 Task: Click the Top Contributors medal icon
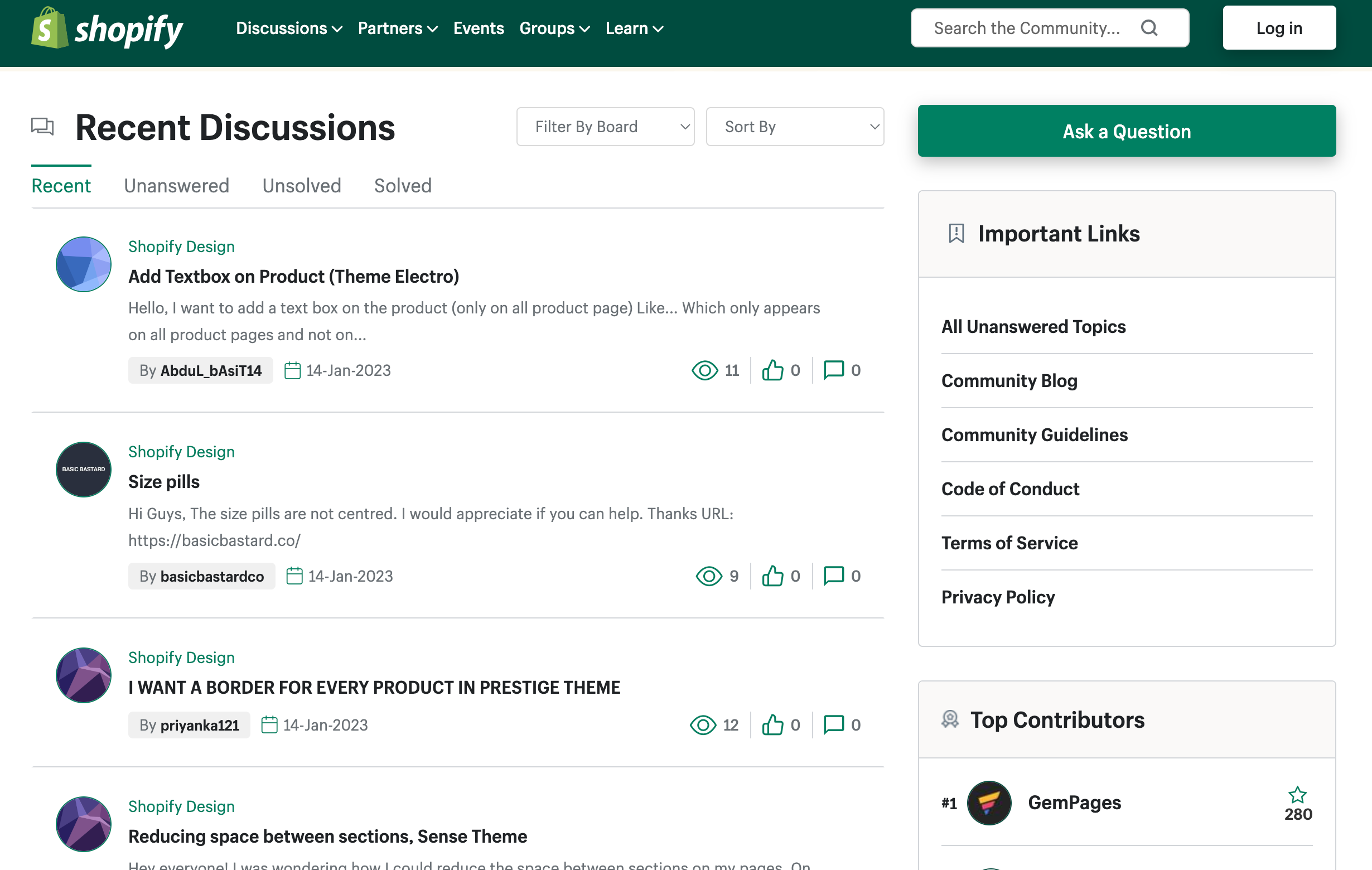(950, 719)
